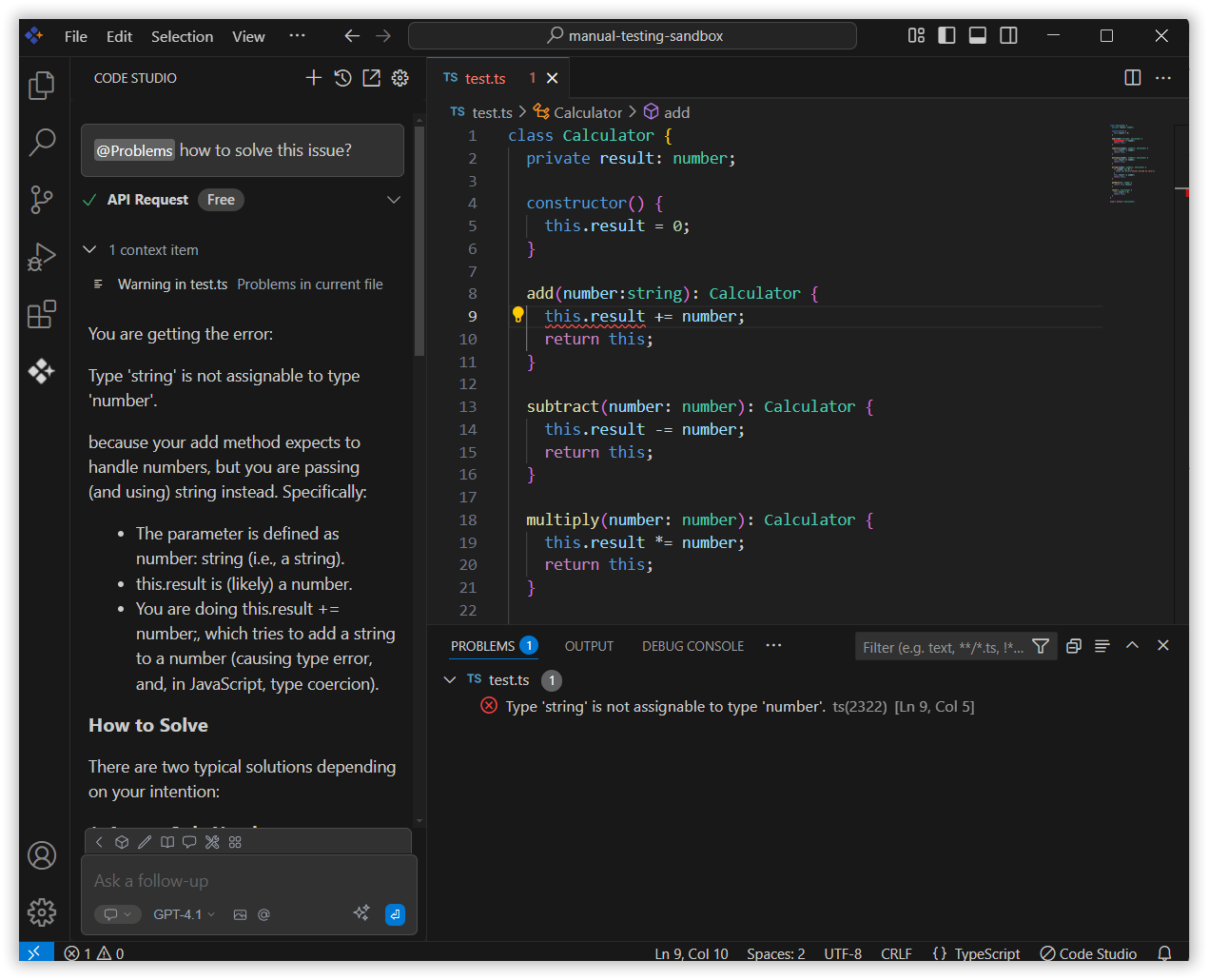Viewport: 1209px width, 980px height.
Task: Switch to the Debug Console tab
Action: [692, 646]
